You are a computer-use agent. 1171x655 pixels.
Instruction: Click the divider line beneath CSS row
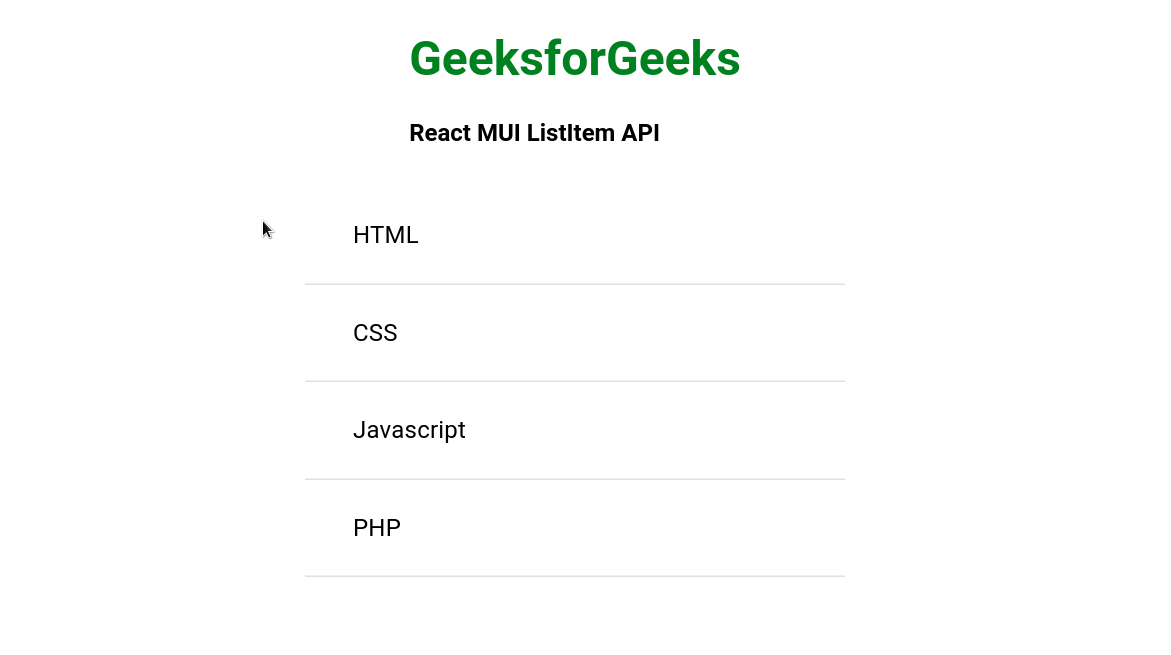click(x=575, y=382)
